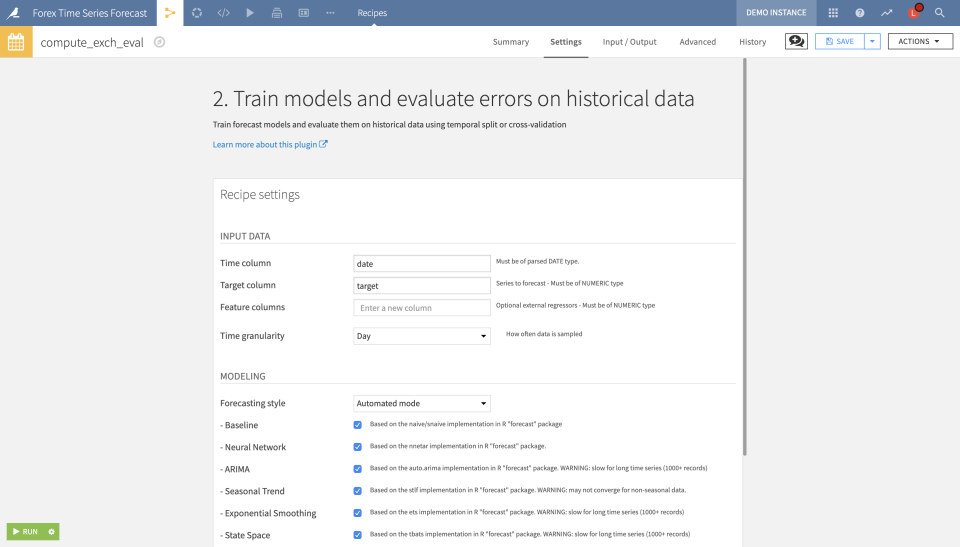The height and width of the screenshot is (547, 960).
Task: Open the search magnifier icon
Action: [939, 12]
